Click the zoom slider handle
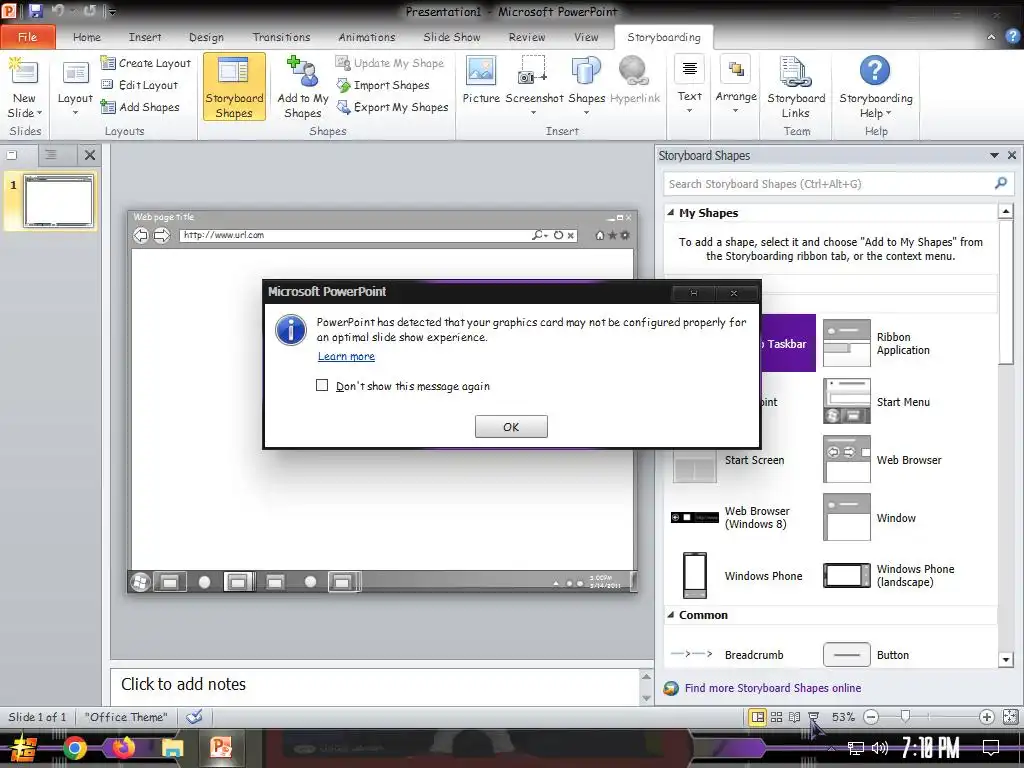Screen dimensions: 1024x768 (905, 717)
